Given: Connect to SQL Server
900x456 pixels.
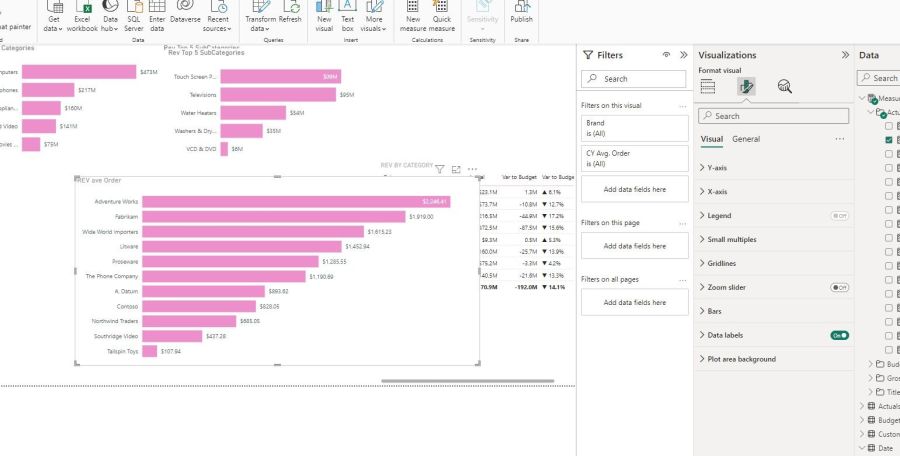Looking at the screenshot, I should click(x=134, y=16).
